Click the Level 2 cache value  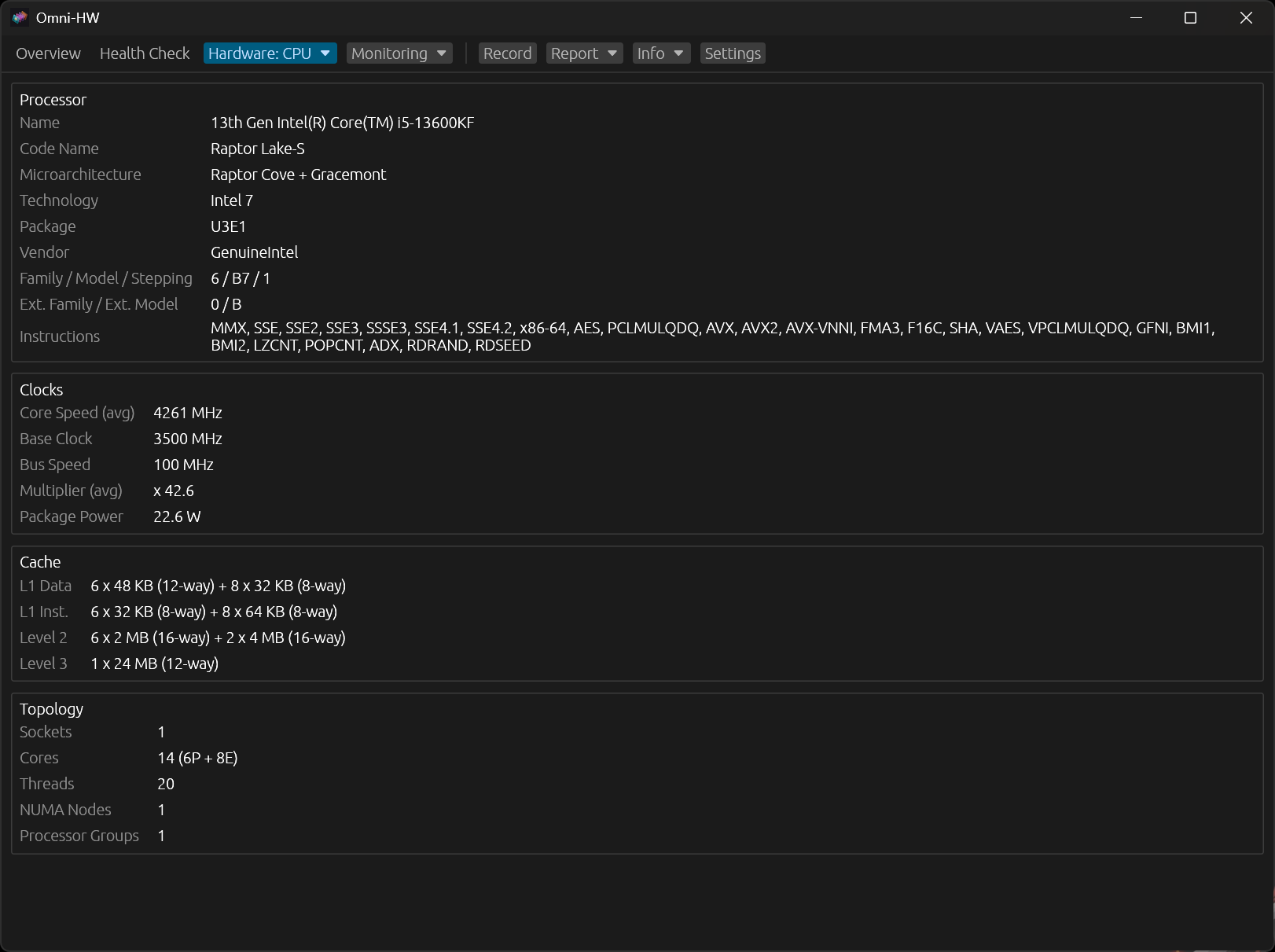[x=219, y=638]
